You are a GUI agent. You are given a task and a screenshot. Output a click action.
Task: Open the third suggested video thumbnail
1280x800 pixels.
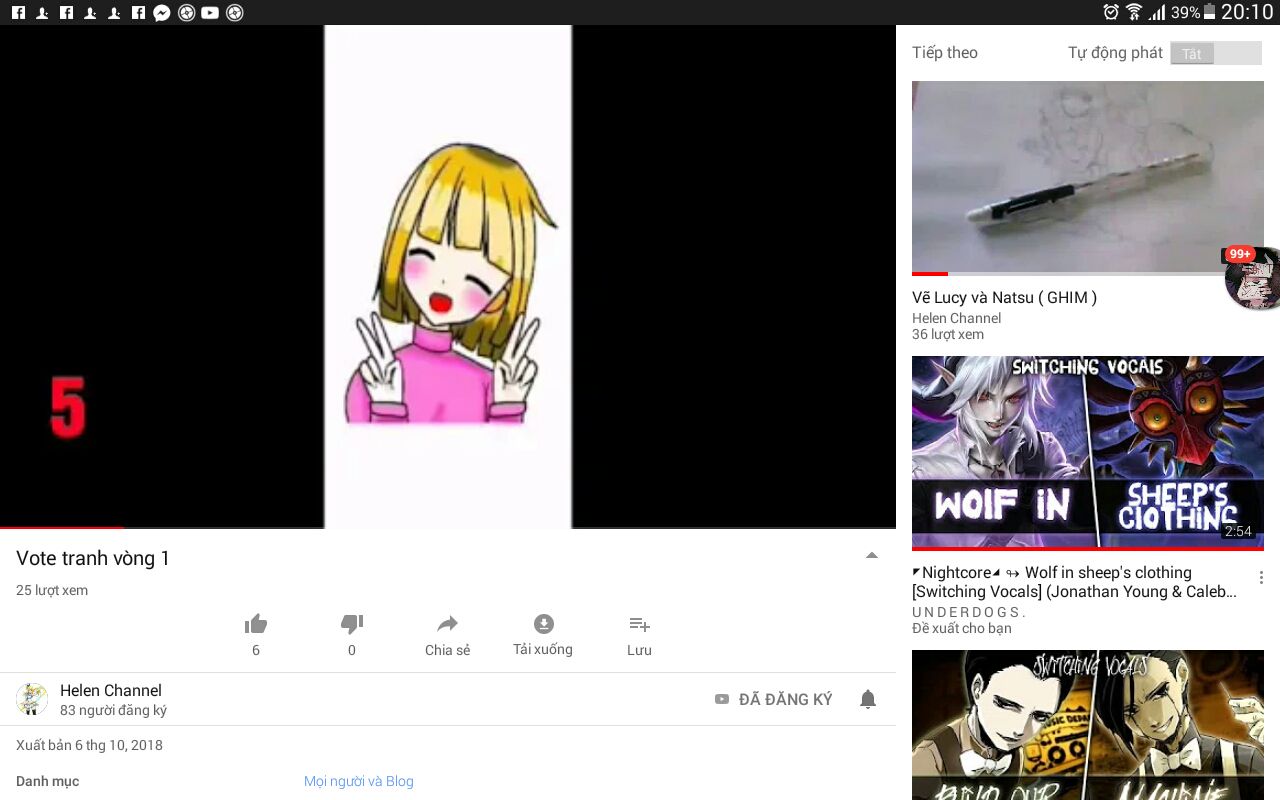coord(1087,725)
